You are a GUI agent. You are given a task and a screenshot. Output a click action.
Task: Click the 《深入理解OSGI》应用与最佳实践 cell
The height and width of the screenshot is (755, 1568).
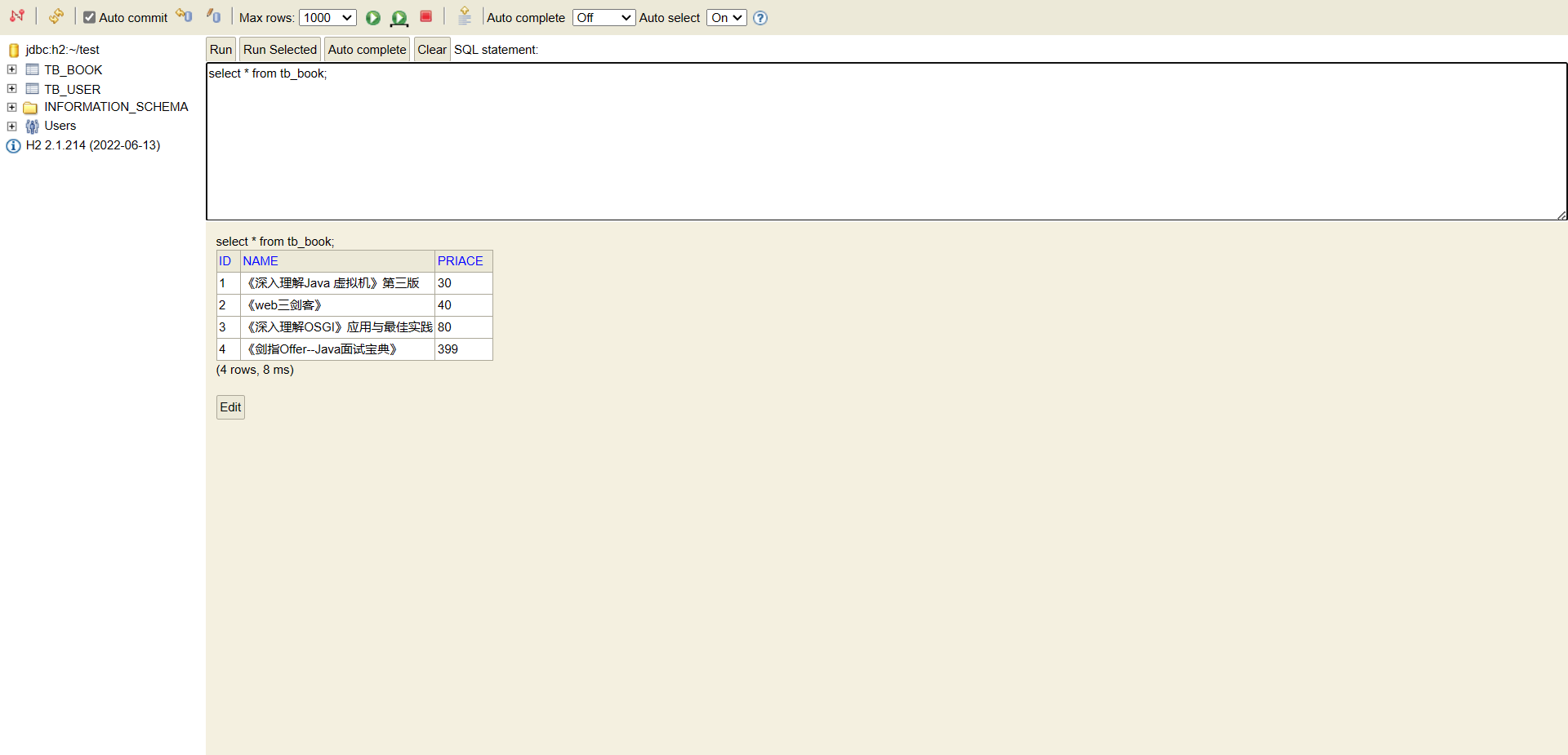click(337, 327)
